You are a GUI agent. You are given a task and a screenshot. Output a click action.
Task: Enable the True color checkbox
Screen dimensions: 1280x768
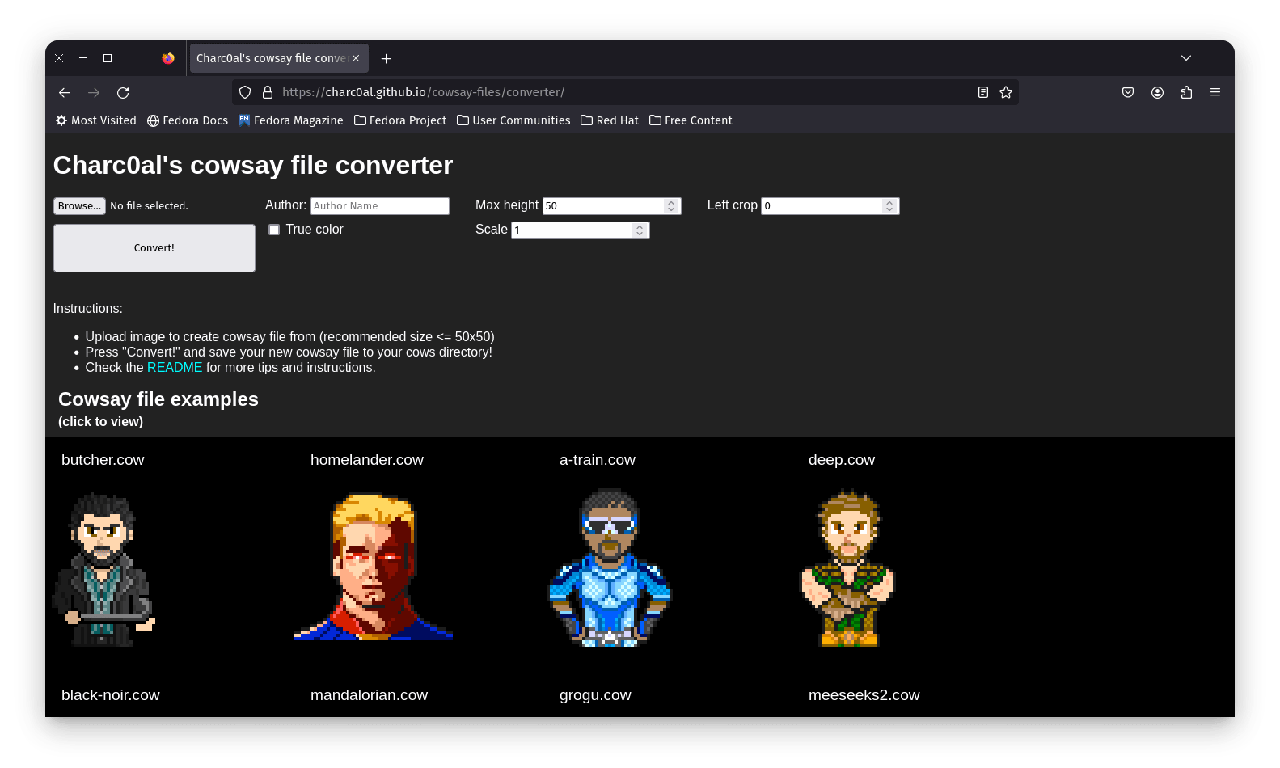[x=274, y=230]
